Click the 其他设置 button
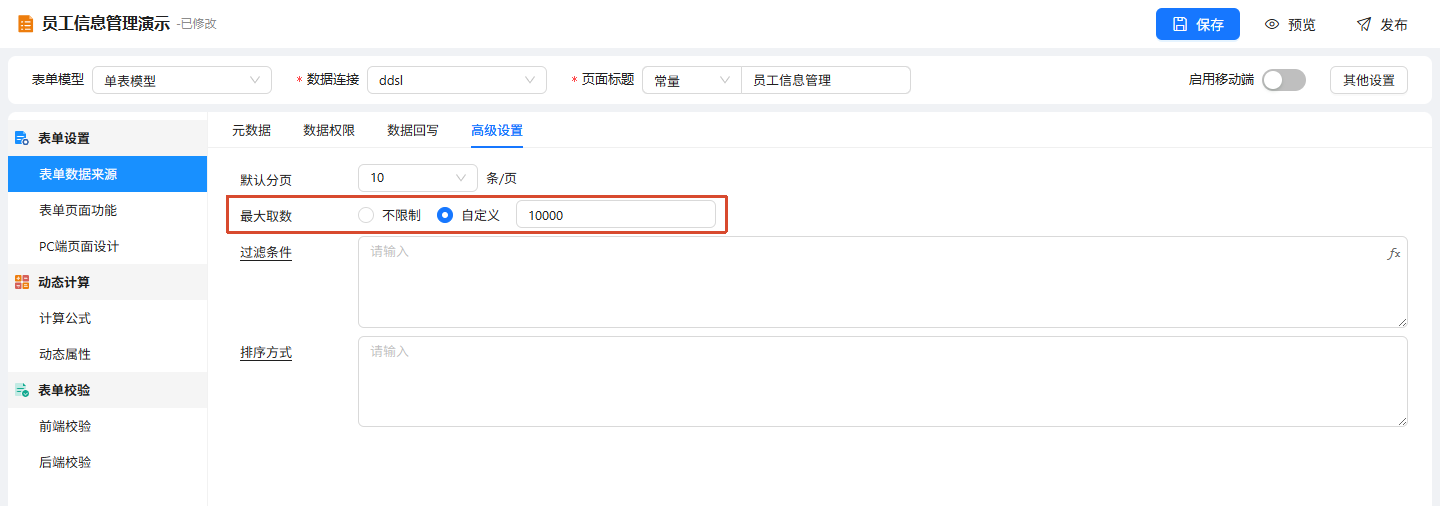Image resolution: width=1440 pixels, height=506 pixels. click(1369, 80)
